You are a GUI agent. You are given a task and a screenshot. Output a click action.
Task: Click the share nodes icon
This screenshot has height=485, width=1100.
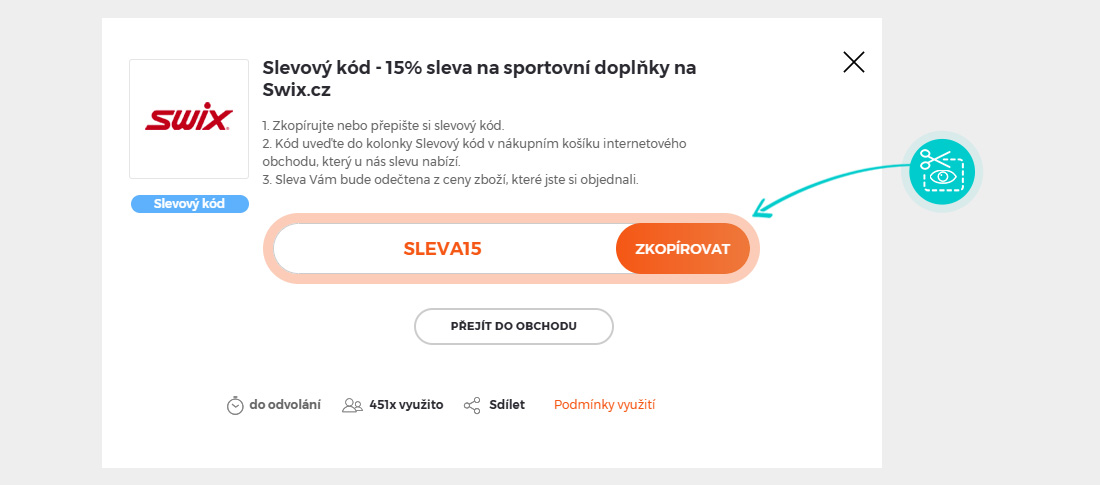[x=473, y=405]
